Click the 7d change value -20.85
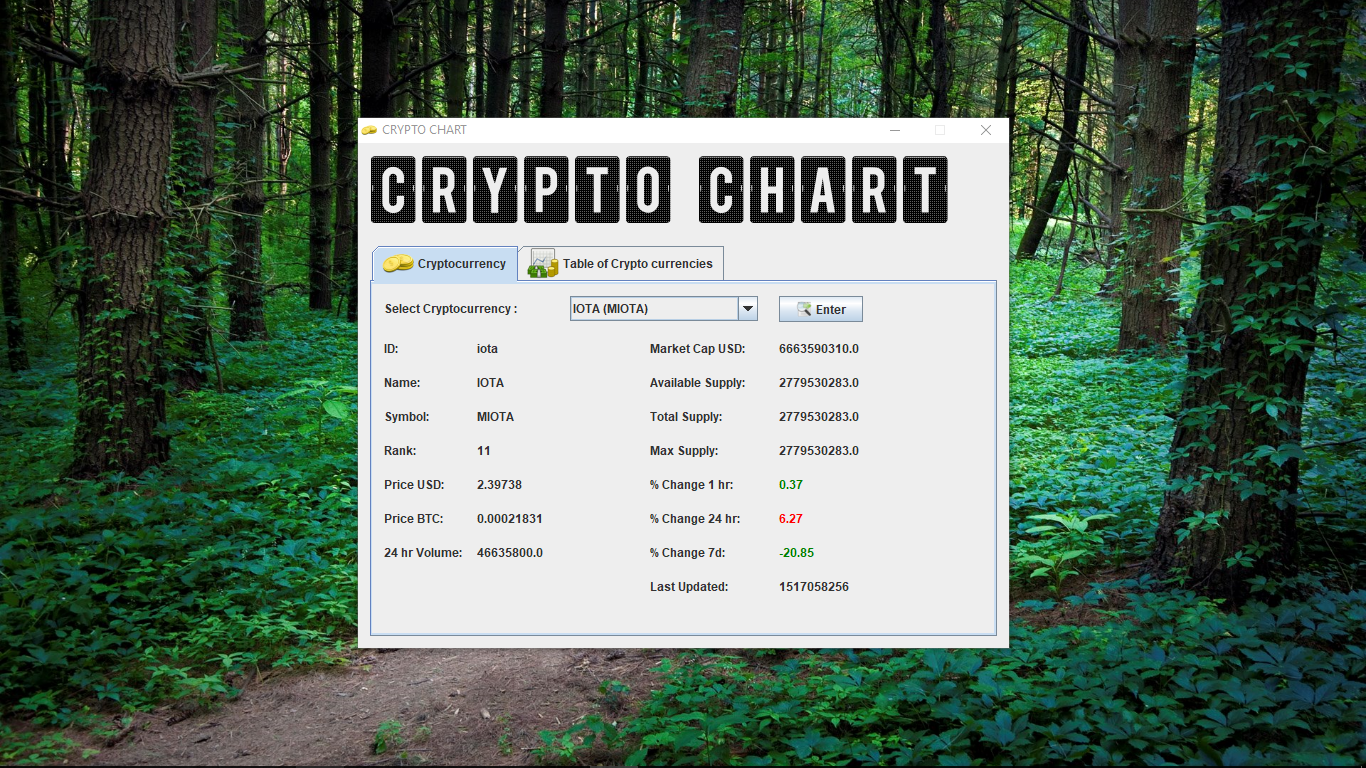Viewport: 1366px width, 768px height. tap(796, 553)
